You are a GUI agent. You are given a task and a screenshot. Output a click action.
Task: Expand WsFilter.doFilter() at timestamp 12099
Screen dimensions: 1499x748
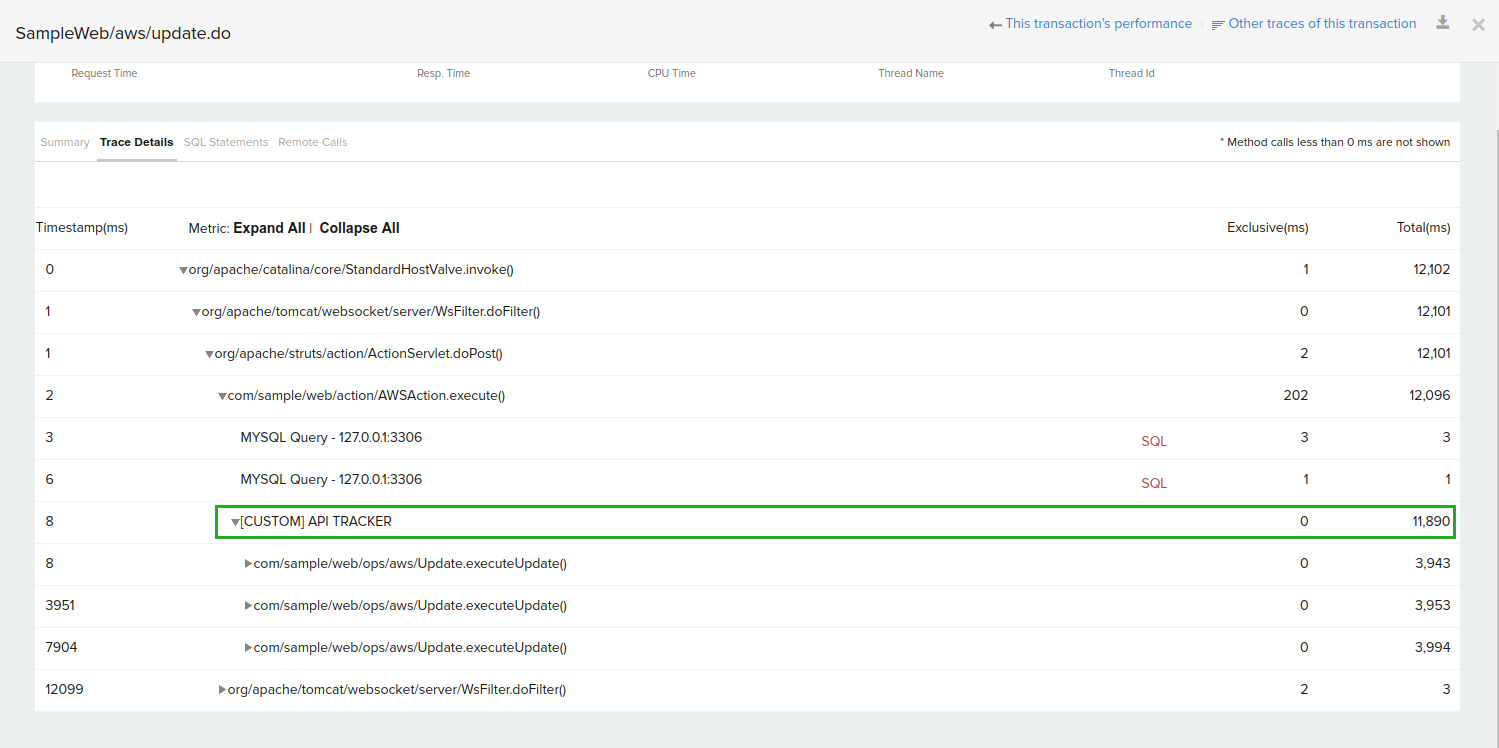coord(222,690)
